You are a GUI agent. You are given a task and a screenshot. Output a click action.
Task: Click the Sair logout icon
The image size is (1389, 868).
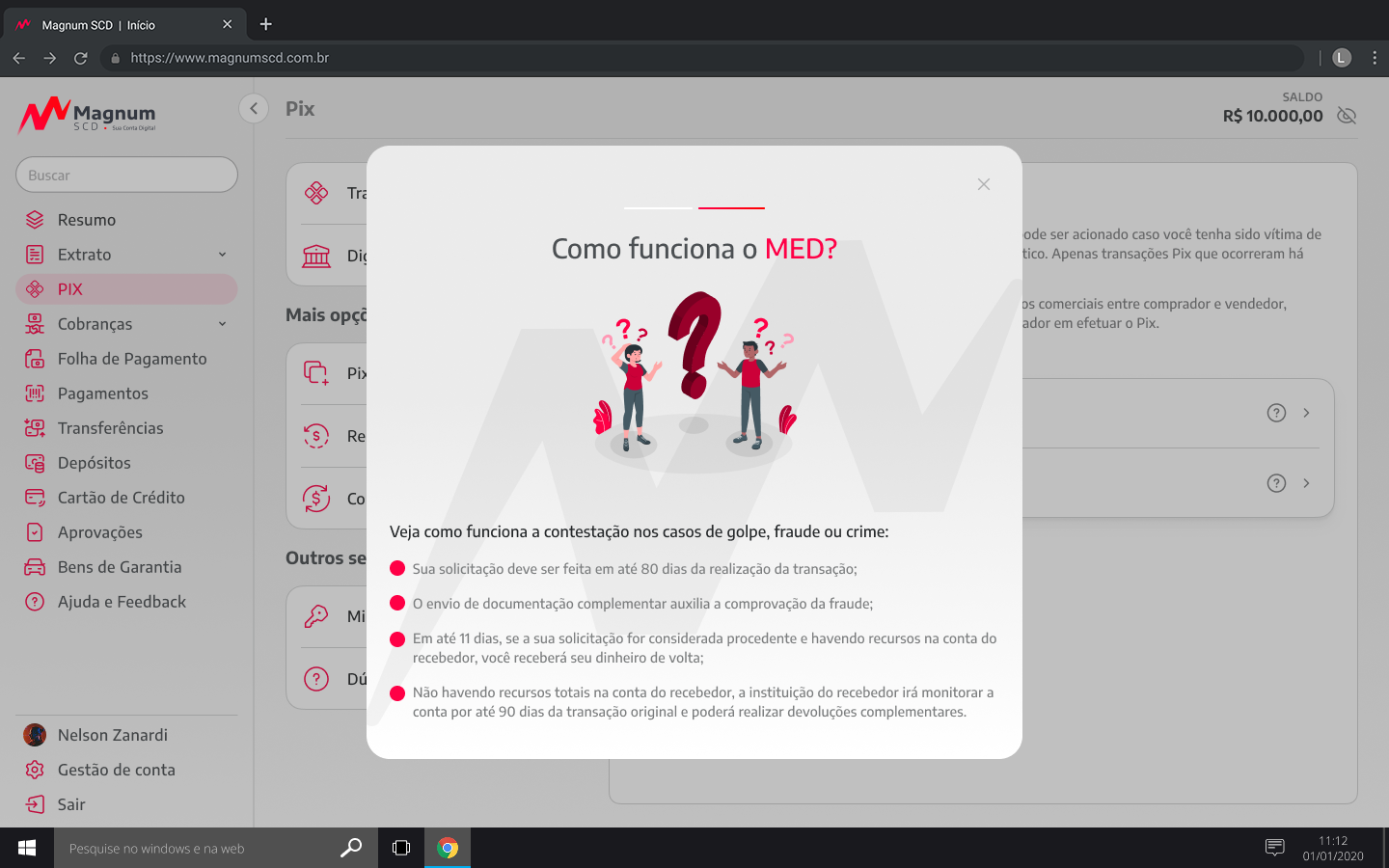35,804
